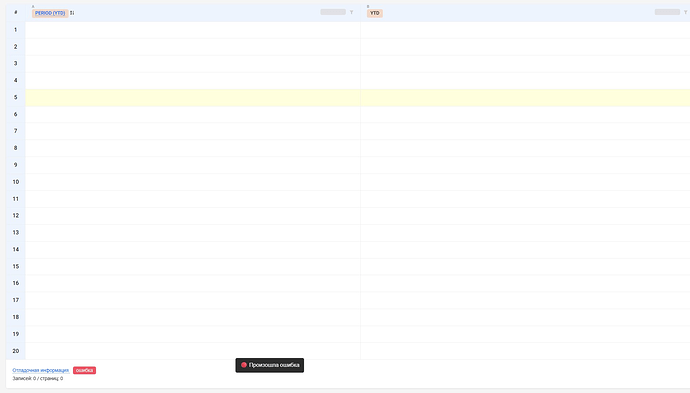This screenshot has width=690, height=393.
Task: Select row number 16
Action: (16, 283)
